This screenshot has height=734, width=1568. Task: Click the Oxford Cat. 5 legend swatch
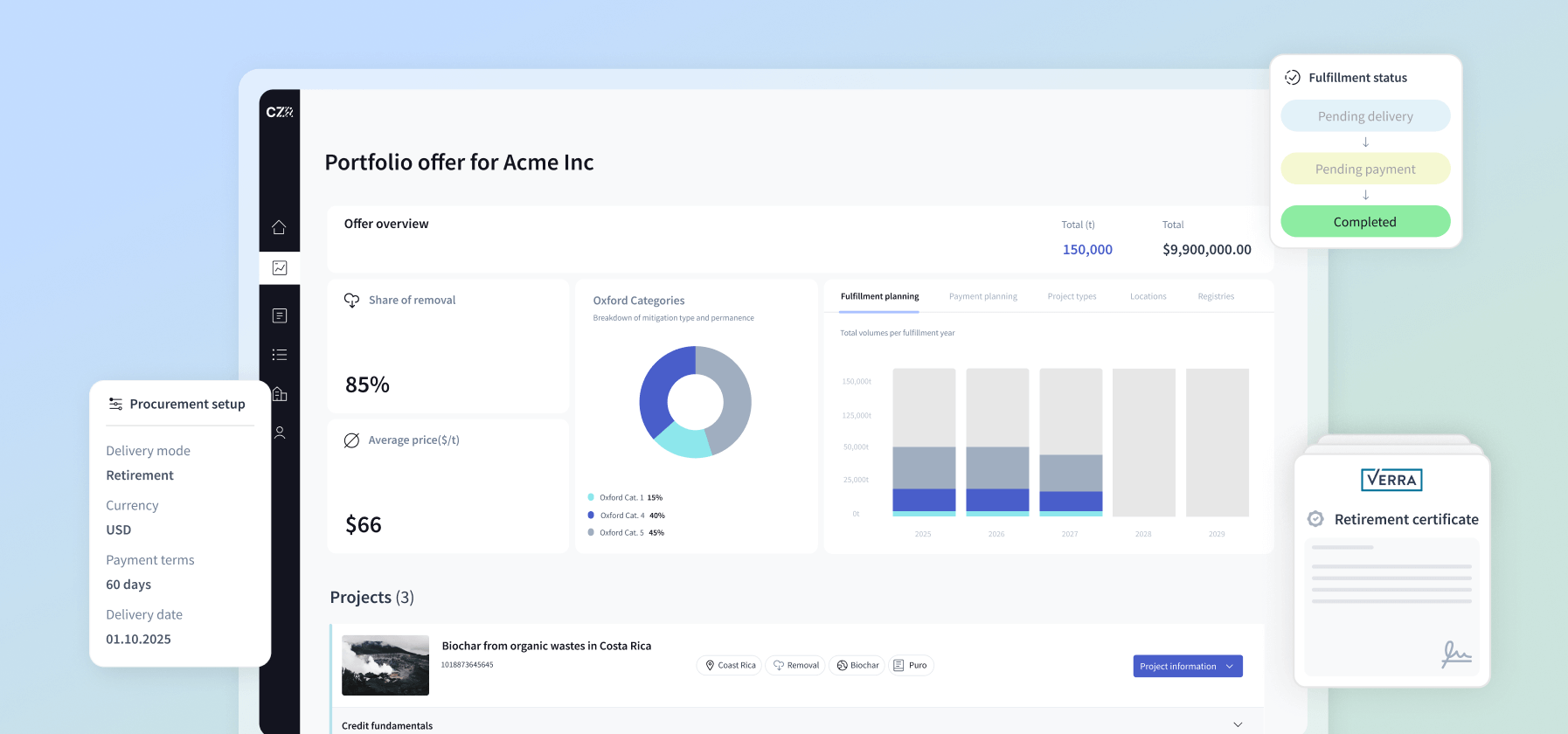[x=591, y=532]
